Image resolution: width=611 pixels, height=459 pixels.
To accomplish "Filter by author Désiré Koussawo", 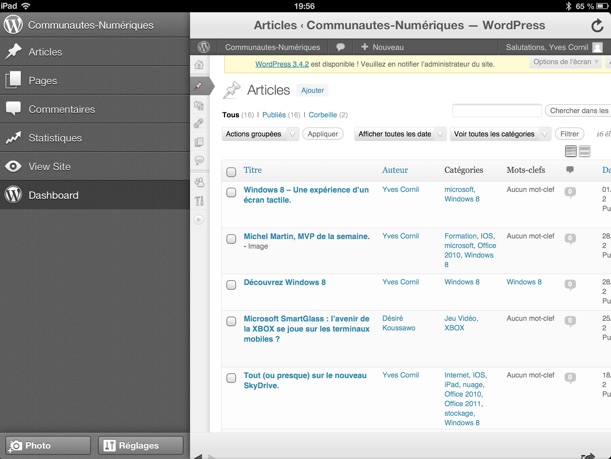I will (398, 323).
